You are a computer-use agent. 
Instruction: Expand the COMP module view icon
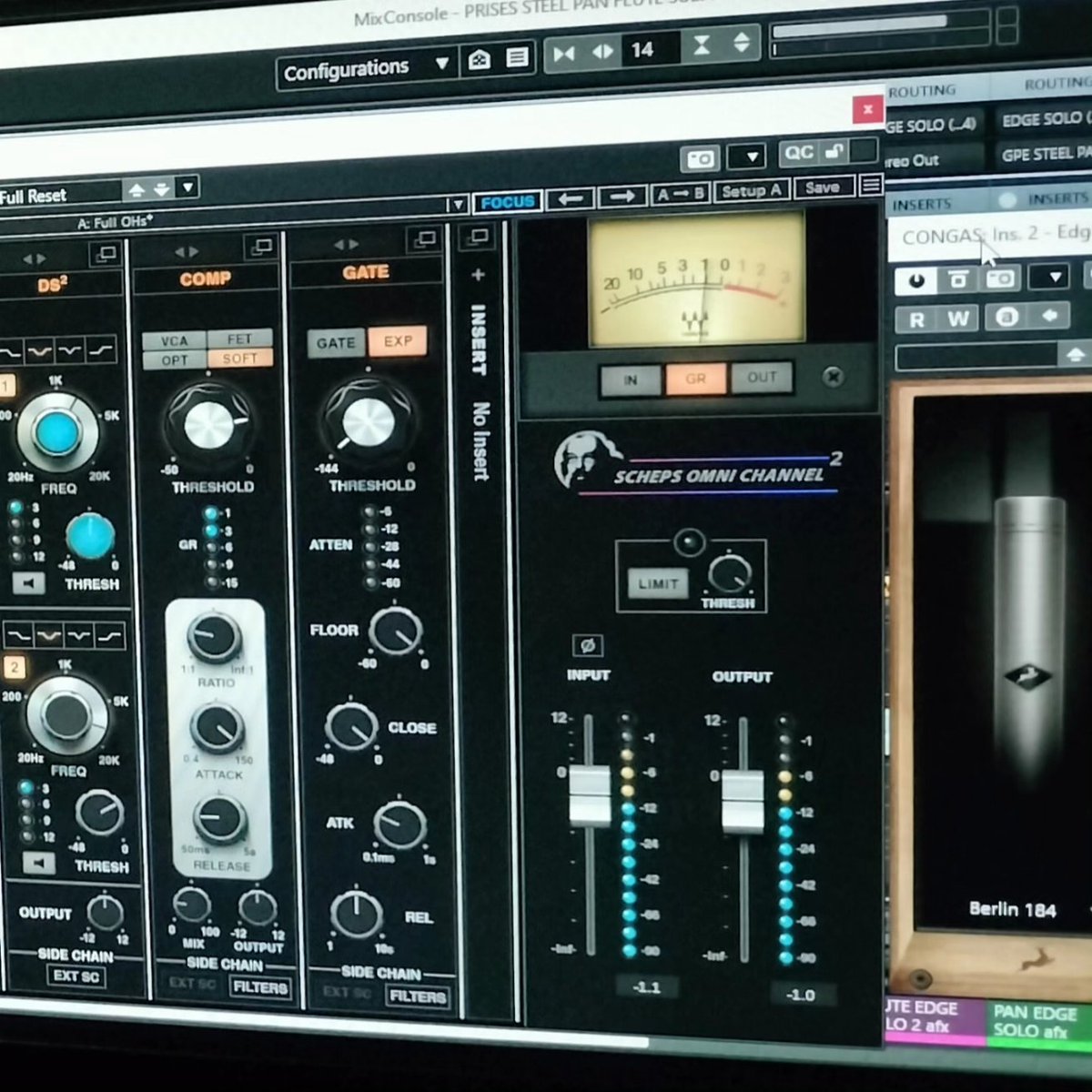[x=262, y=246]
